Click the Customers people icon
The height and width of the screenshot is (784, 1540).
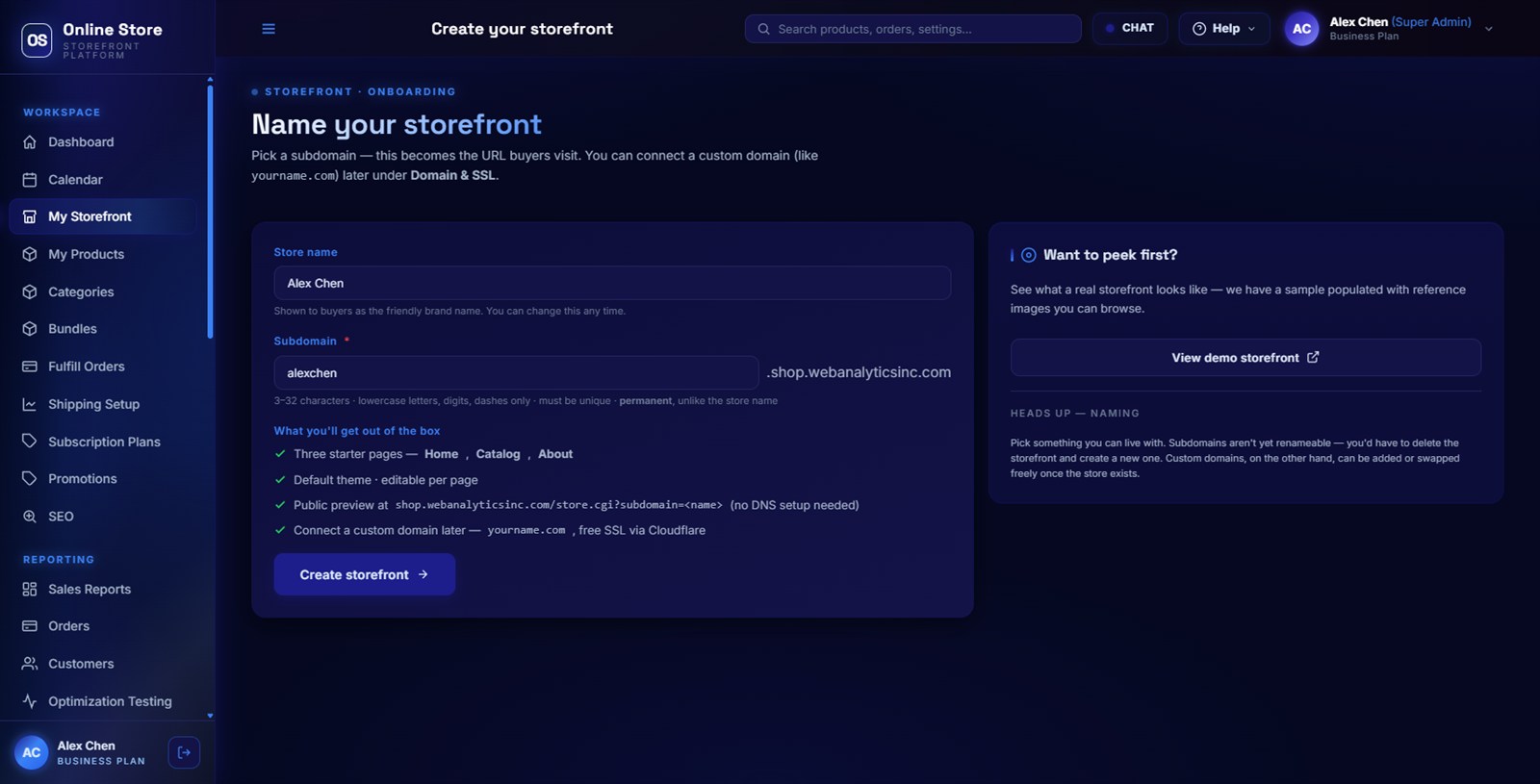click(30, 664)
